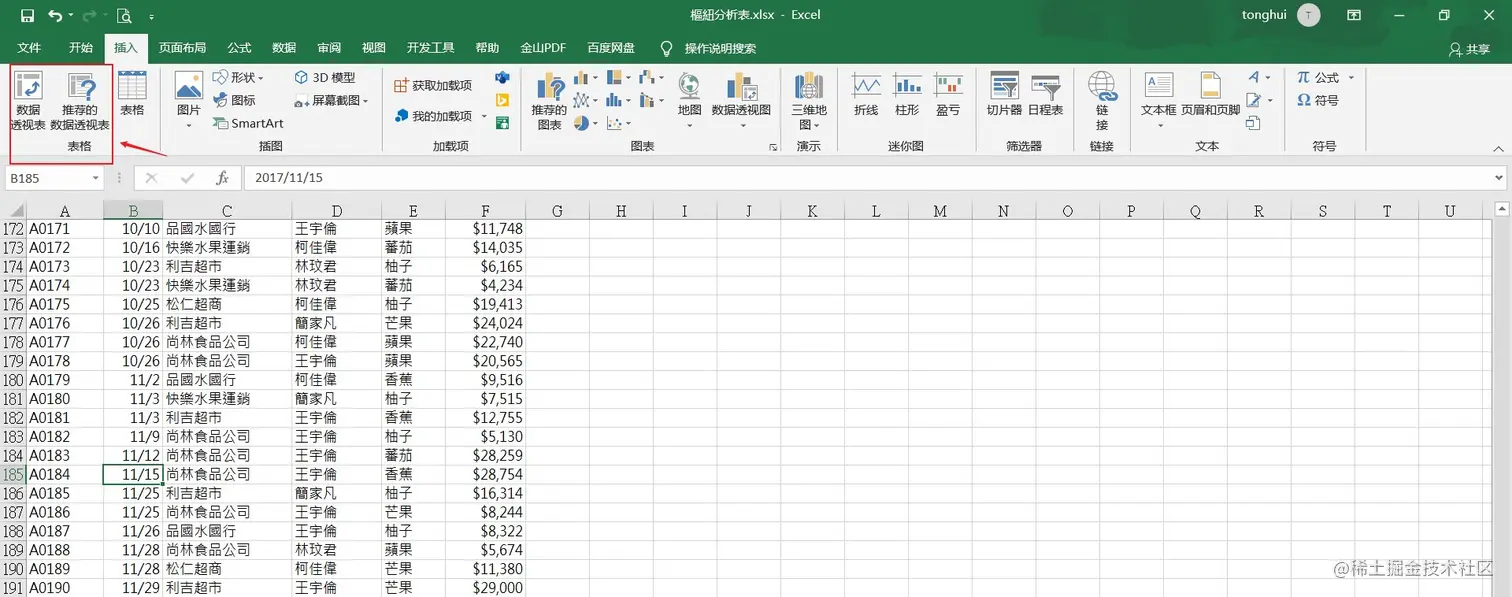1512x597 pixels.
Task: Select cell with order A0179
Action: coord(65,380)
